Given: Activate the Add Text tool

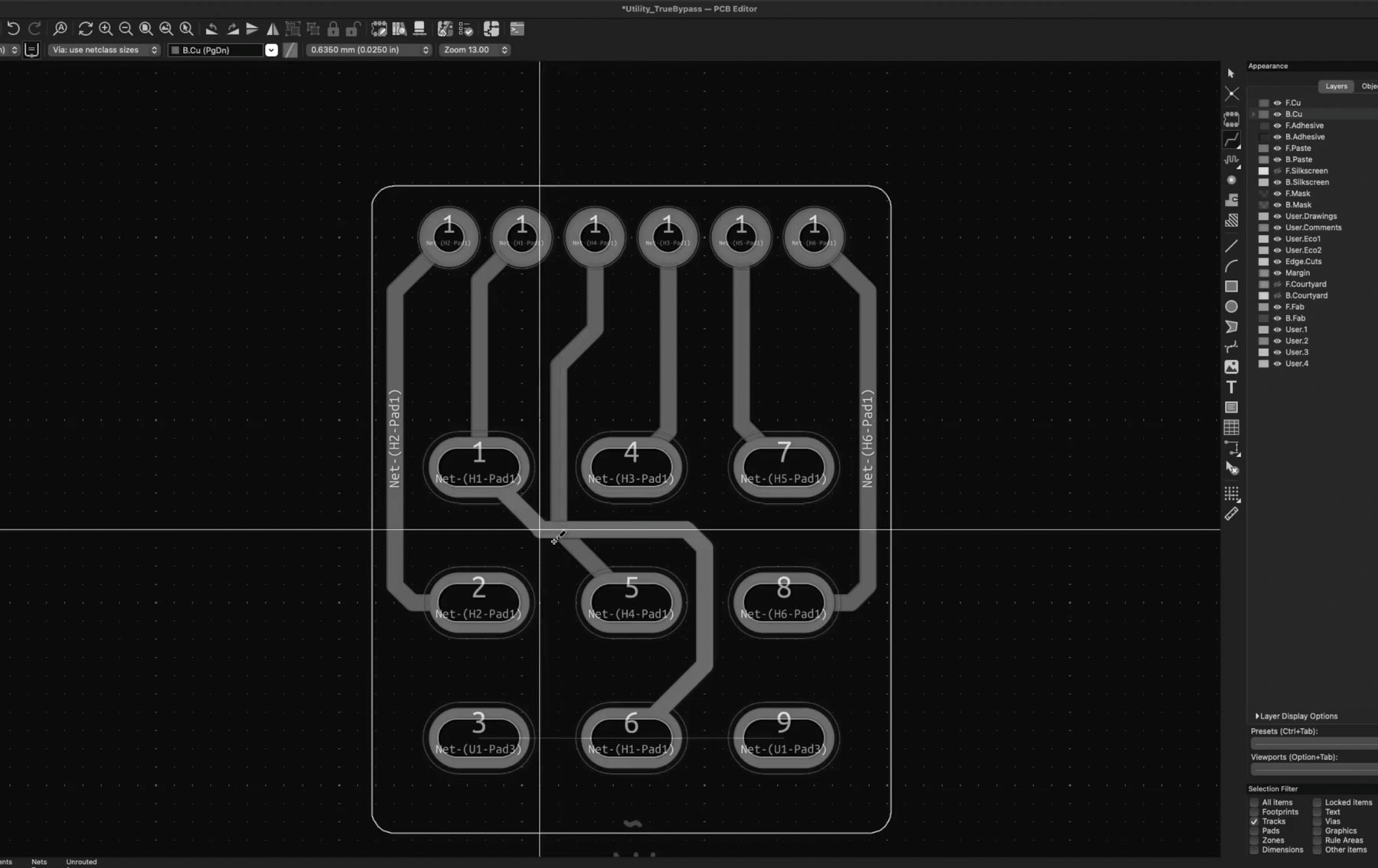Looking at the screenshot, I should (1231, 387).
